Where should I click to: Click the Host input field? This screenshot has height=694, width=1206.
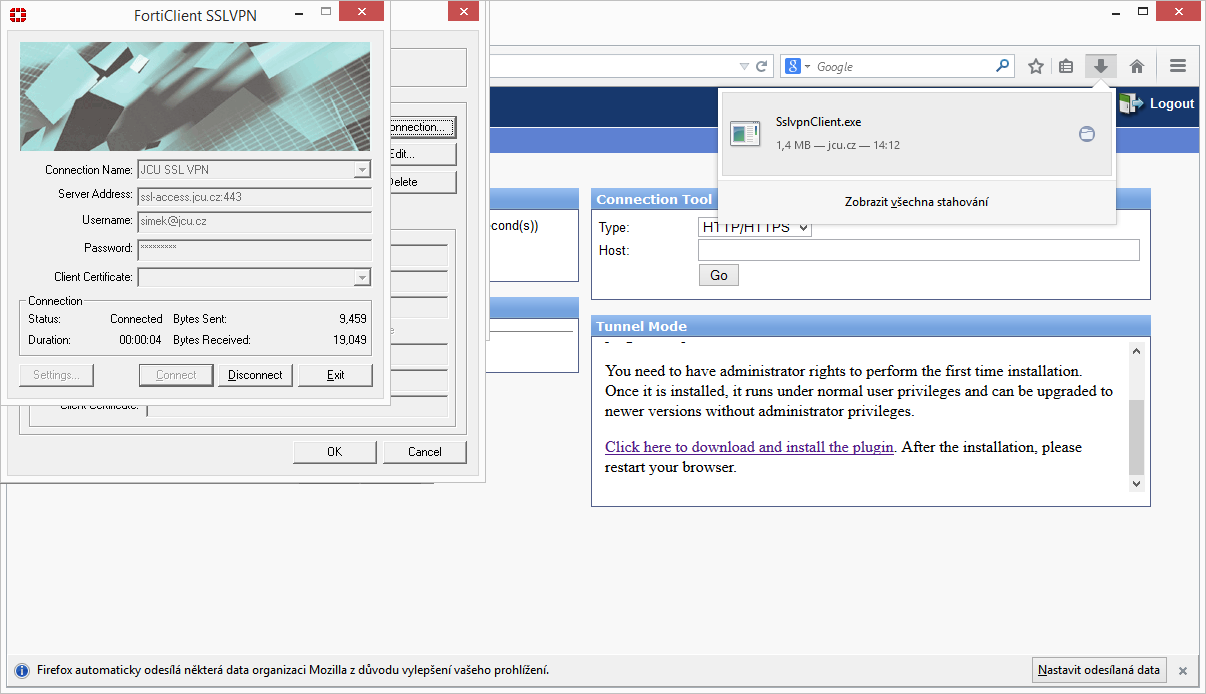[x=919, y=250]
